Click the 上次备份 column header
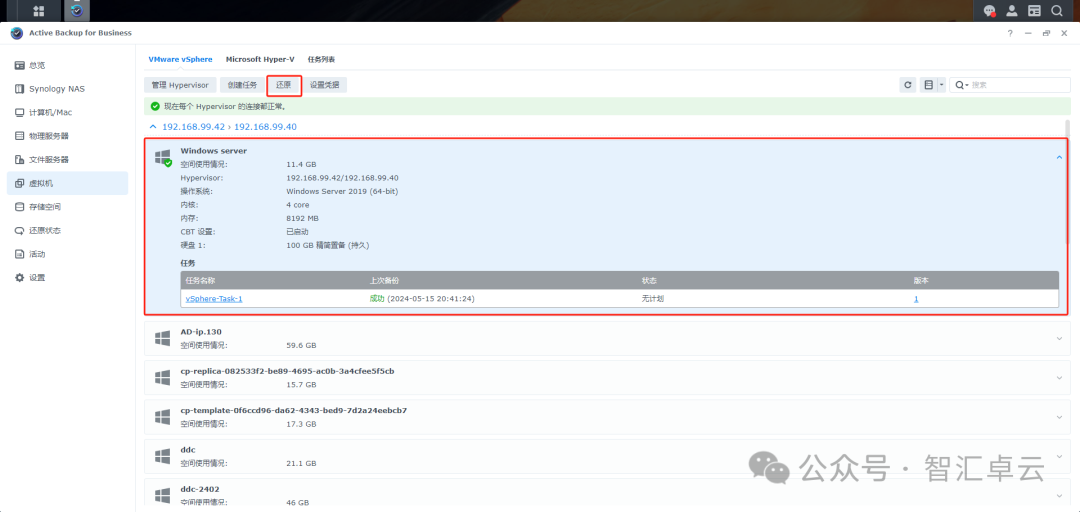 click(x=384, y=280)
